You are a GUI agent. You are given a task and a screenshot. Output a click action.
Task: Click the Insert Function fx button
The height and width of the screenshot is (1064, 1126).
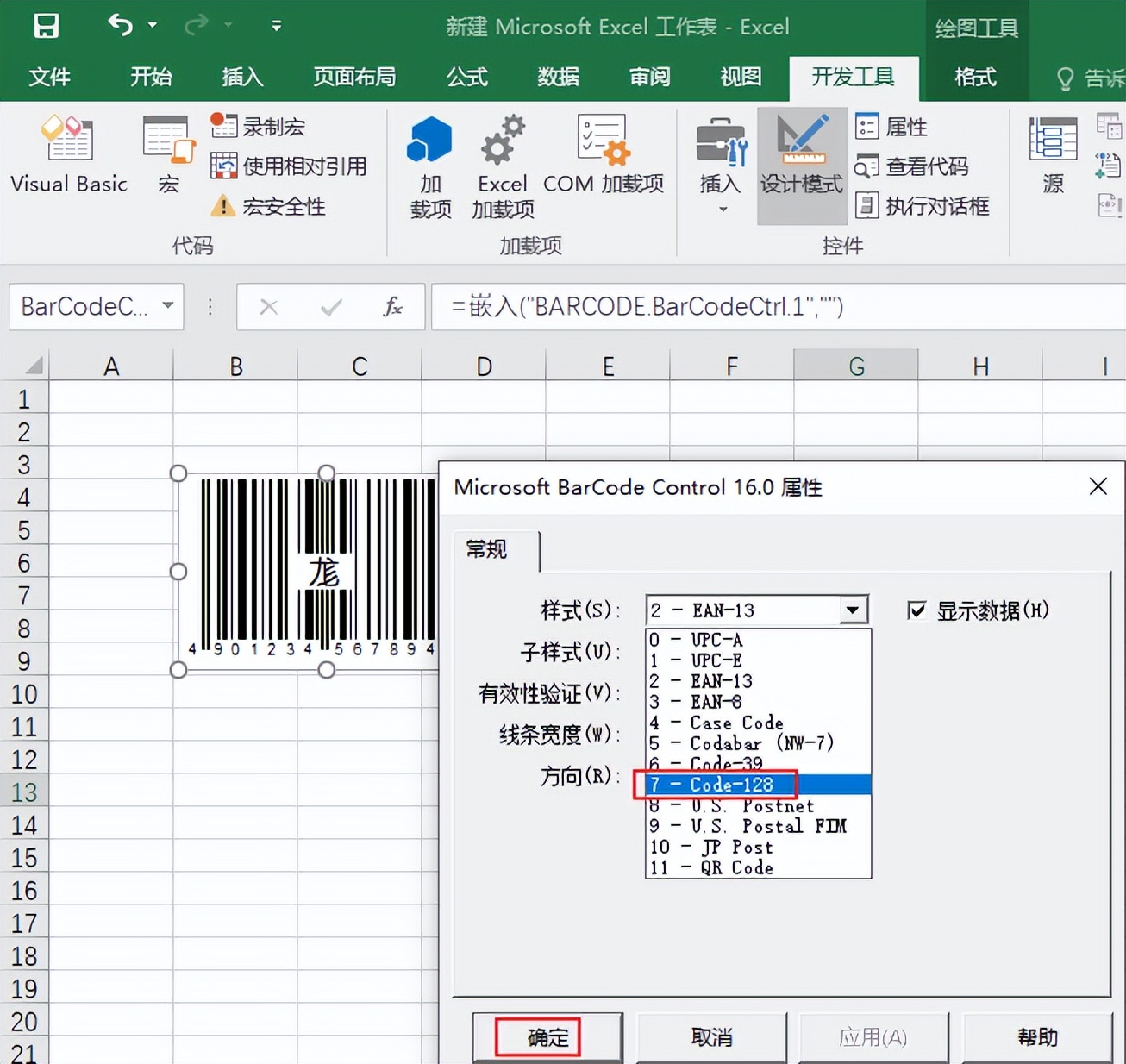click(x=392, y=306)
